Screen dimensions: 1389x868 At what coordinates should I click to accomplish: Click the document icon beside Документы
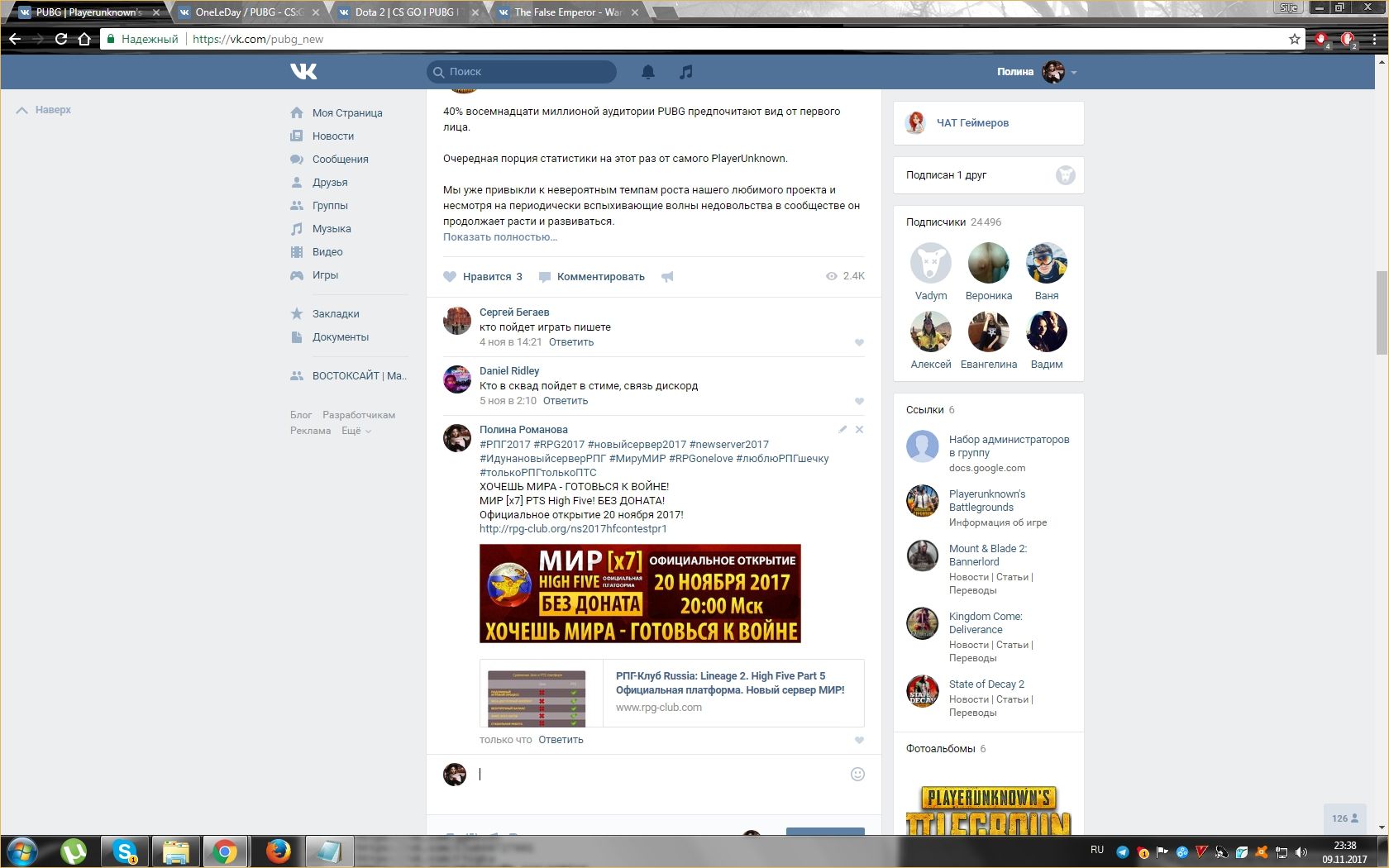click(x=297, y=336)
